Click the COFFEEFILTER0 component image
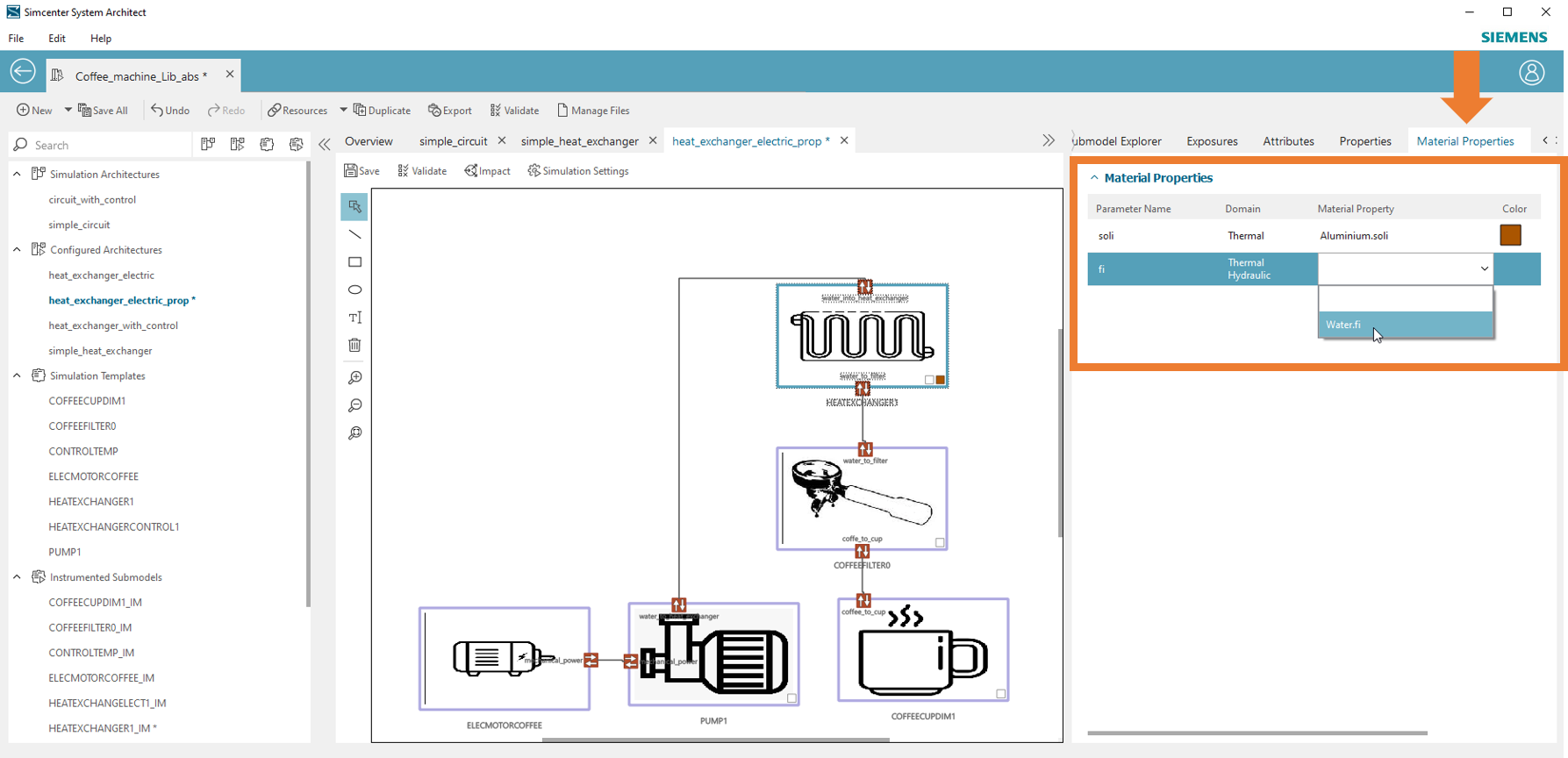This screenshot has width=1568, height=758. 862,498
